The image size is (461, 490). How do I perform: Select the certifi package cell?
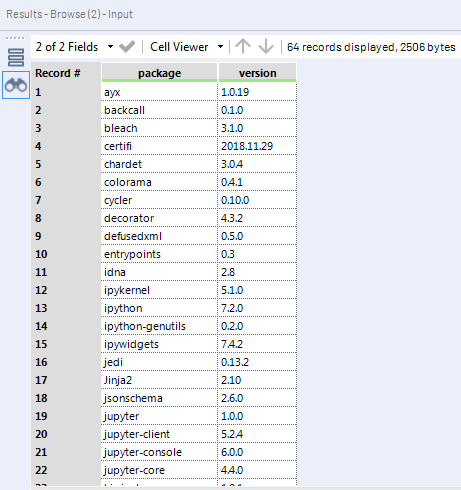(159, 146)
